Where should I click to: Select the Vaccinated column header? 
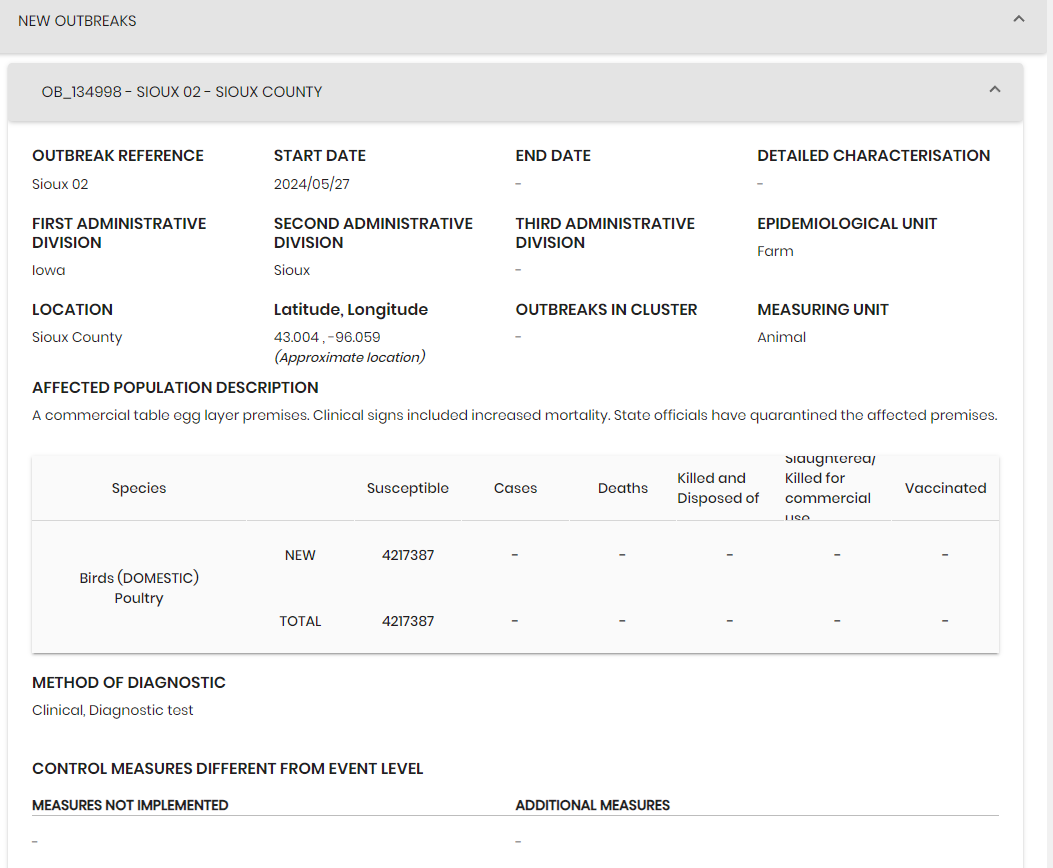945,488
